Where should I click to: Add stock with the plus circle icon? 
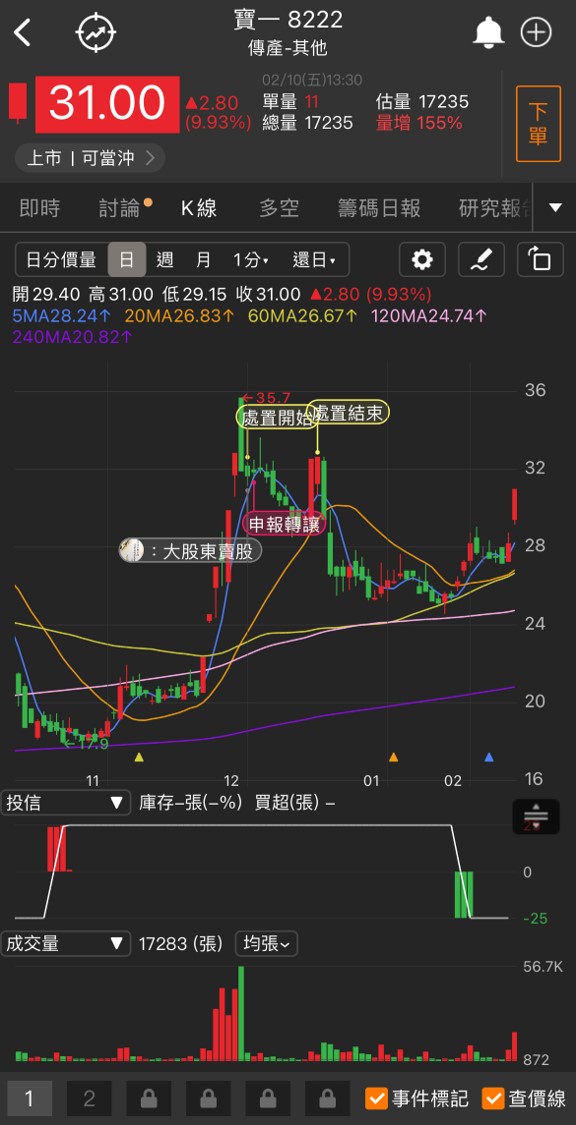pyautogui.click(x=536, y=32)
